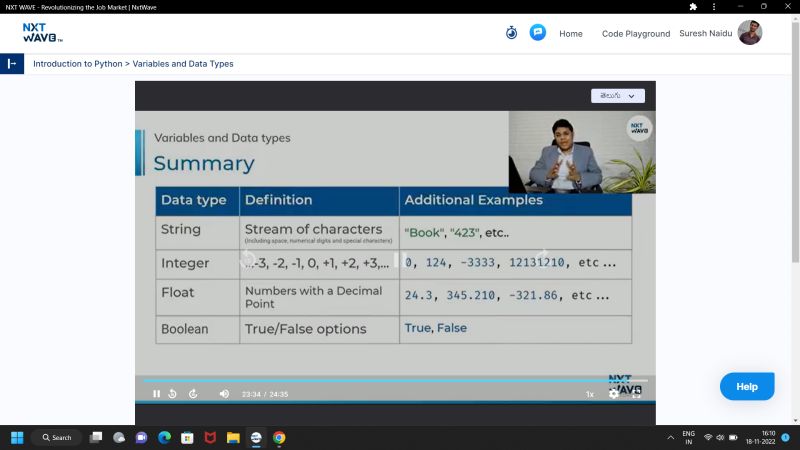Open the 1x playback speed menu
The width and height of the screenshot is (800, 450).
pyautogui.click(x=590, y=394)
